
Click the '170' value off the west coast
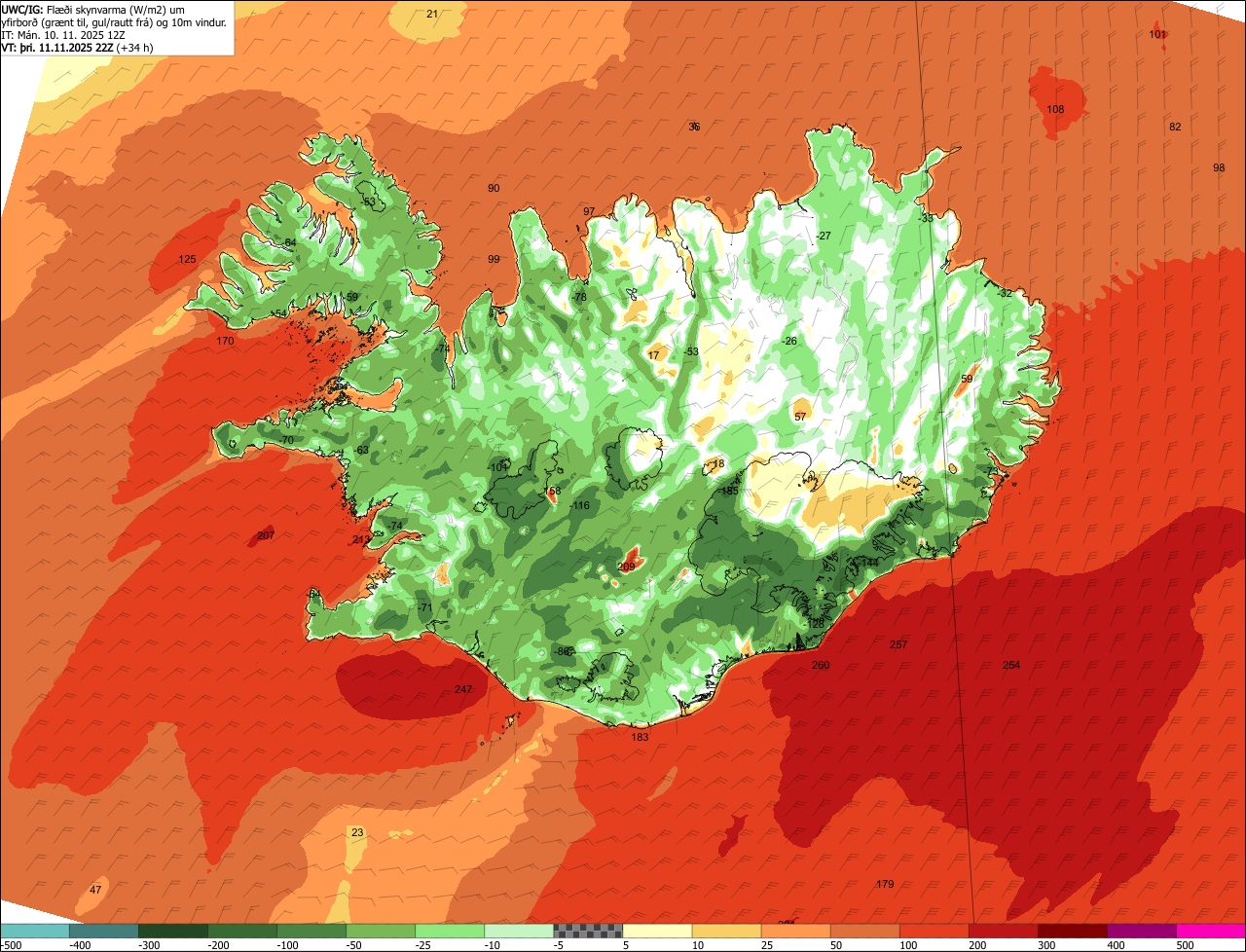pyautogui.click(x=225, y=341)
